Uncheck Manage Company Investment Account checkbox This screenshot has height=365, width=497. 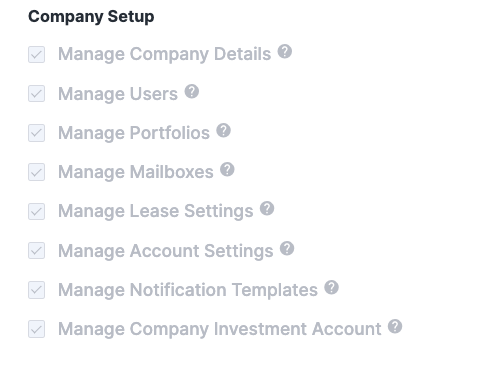click(x=36, y=329)
